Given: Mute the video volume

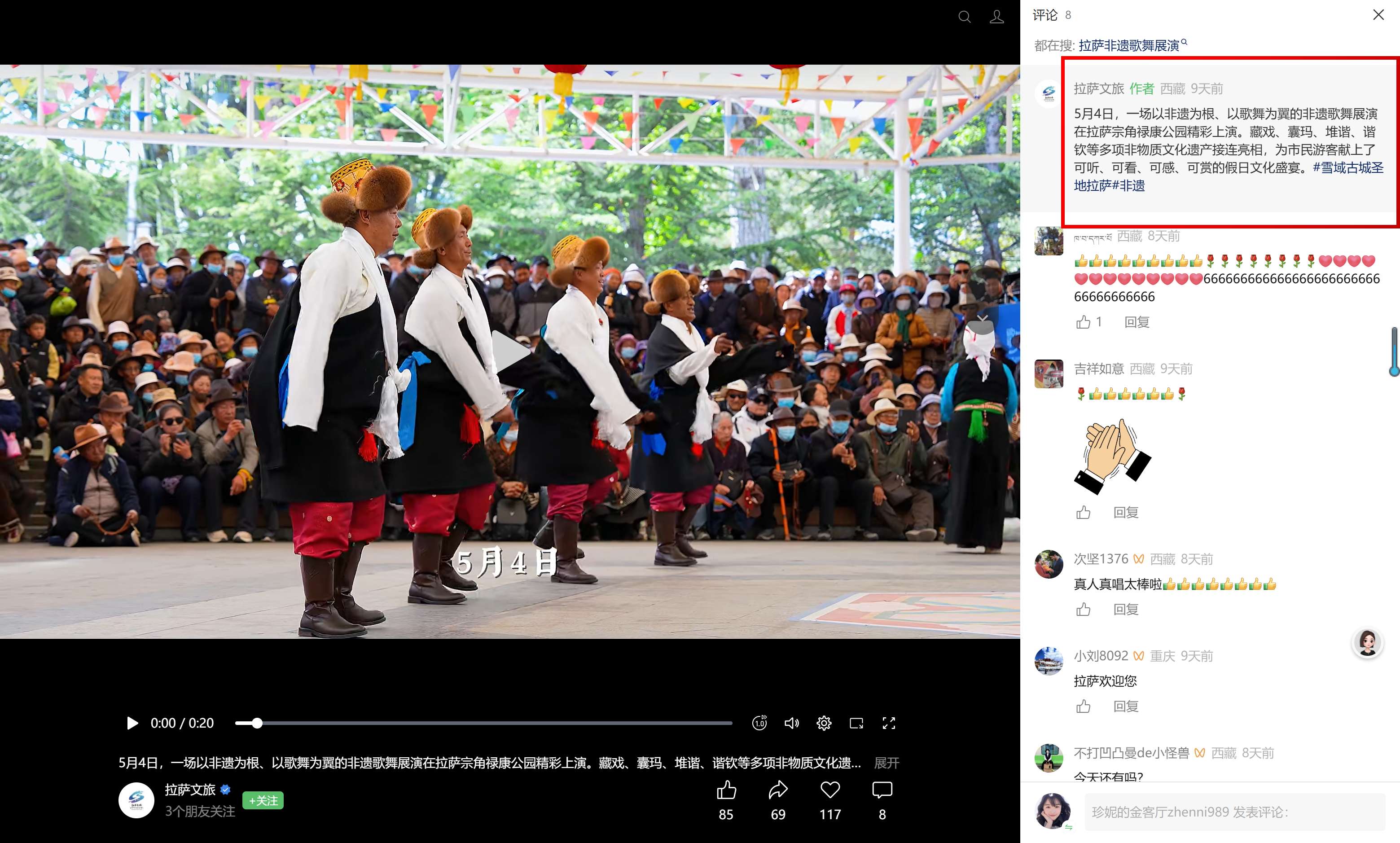Looking at the screenshot, I should 791,723.
